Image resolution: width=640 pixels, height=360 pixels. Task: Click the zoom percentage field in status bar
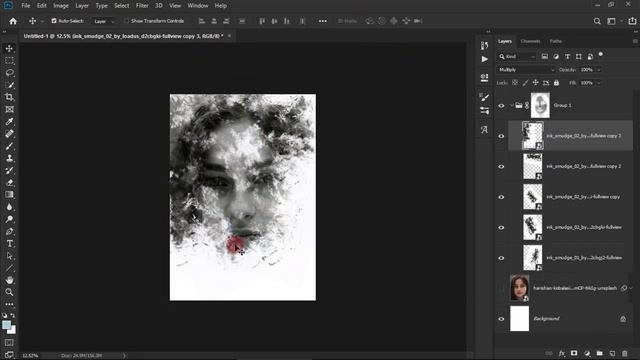point(30,356)
